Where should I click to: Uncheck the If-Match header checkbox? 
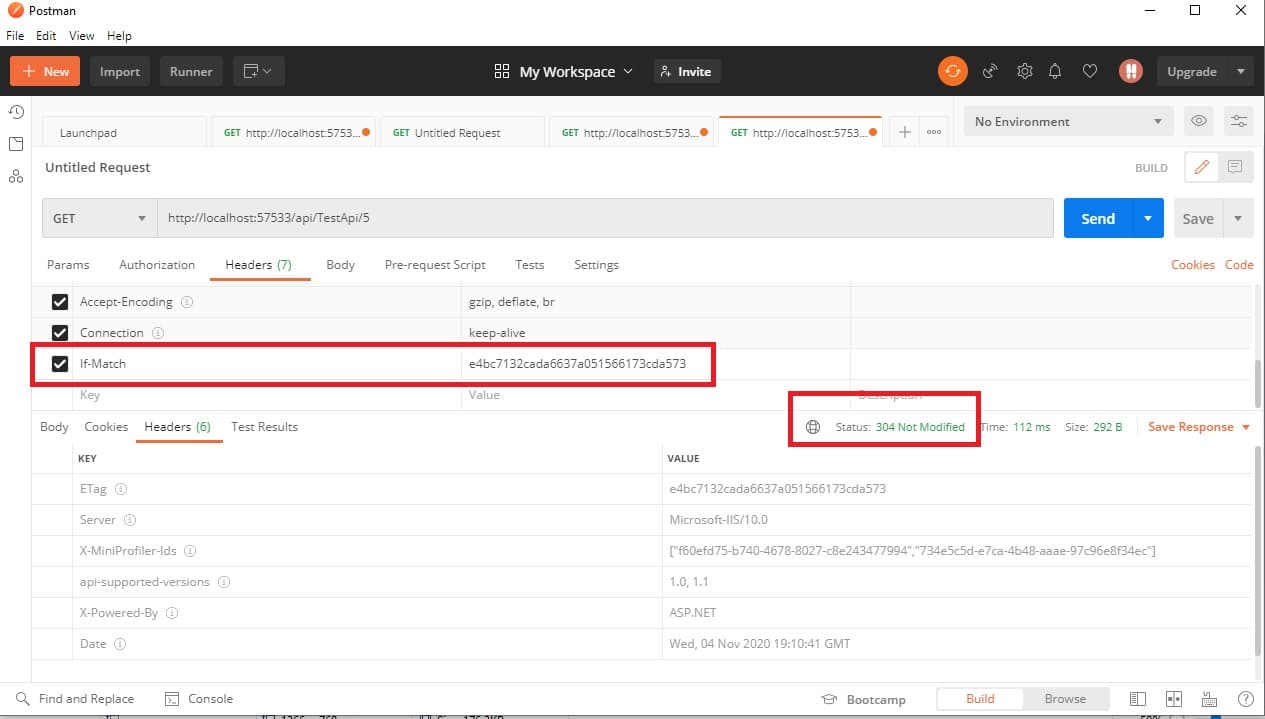coord(60,363)
